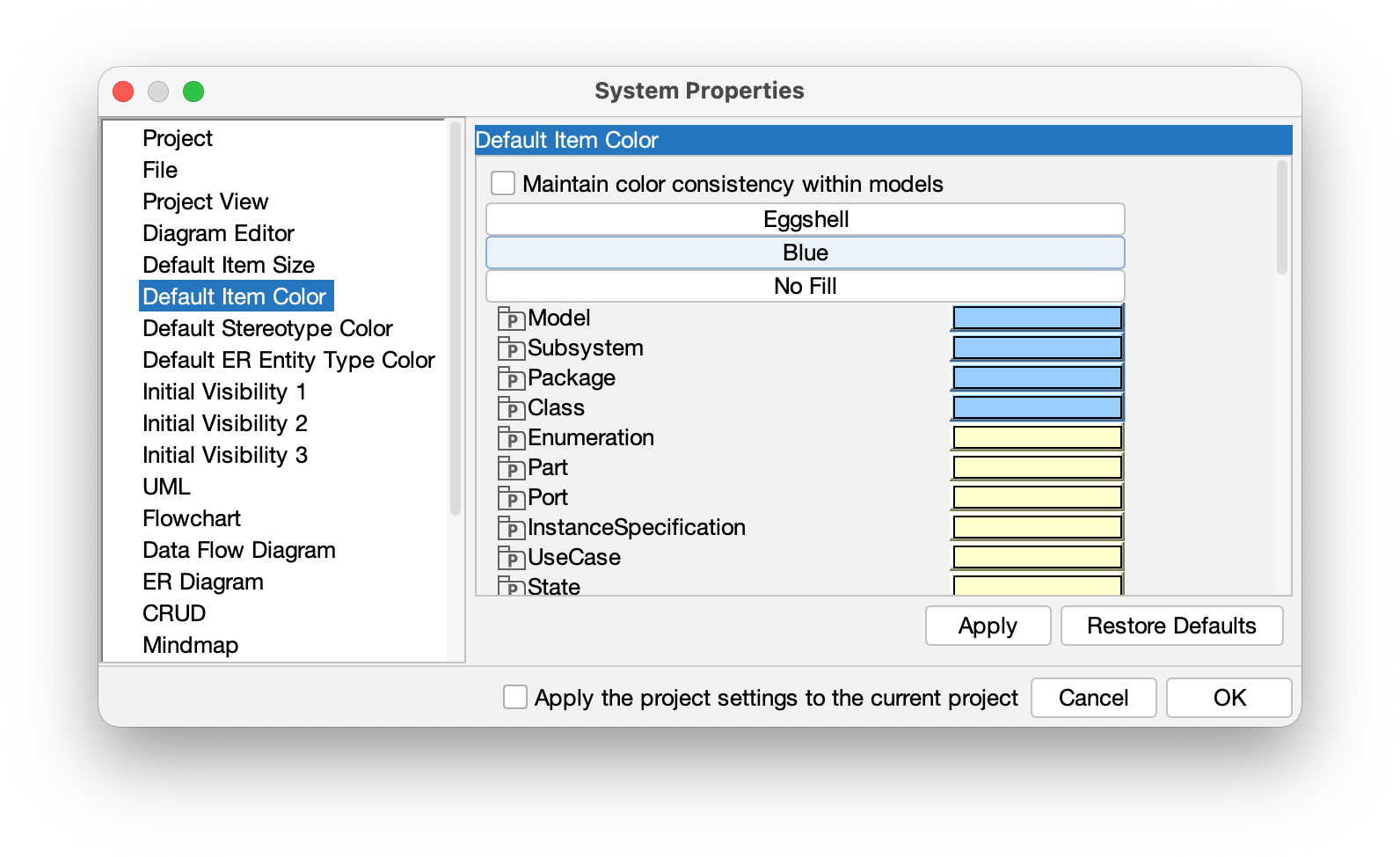Click the package icon next to Package
This screenshot has width=1400, height=857.
click(511, 377)
